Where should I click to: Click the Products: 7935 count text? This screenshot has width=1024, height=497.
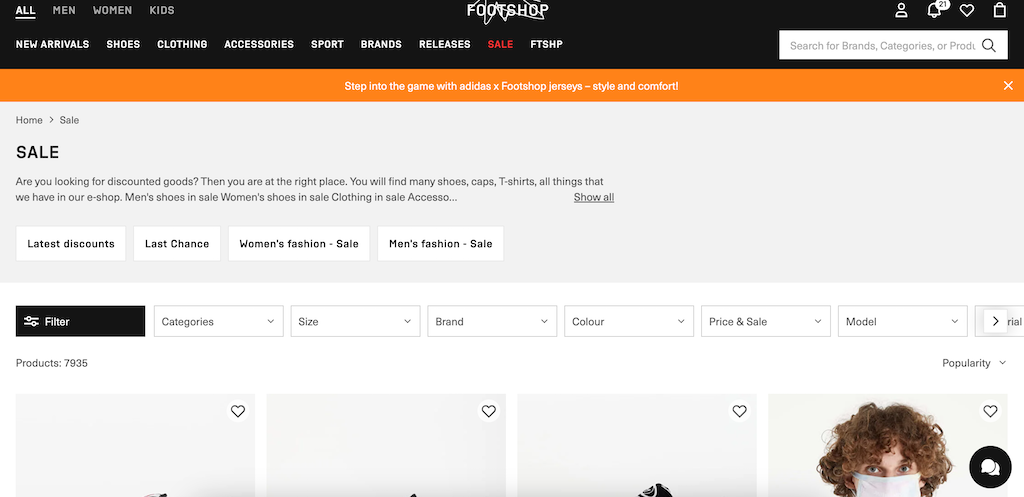pos(52,363)
